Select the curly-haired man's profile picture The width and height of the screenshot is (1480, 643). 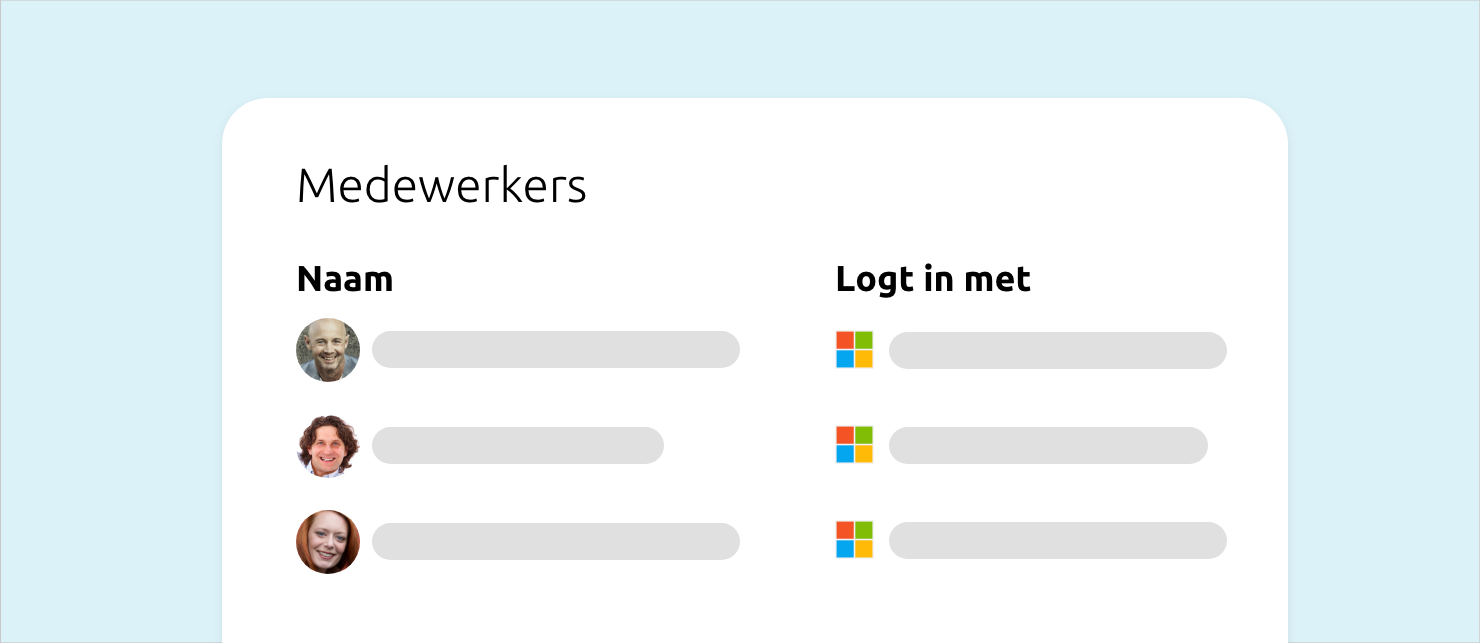[328, 446]
